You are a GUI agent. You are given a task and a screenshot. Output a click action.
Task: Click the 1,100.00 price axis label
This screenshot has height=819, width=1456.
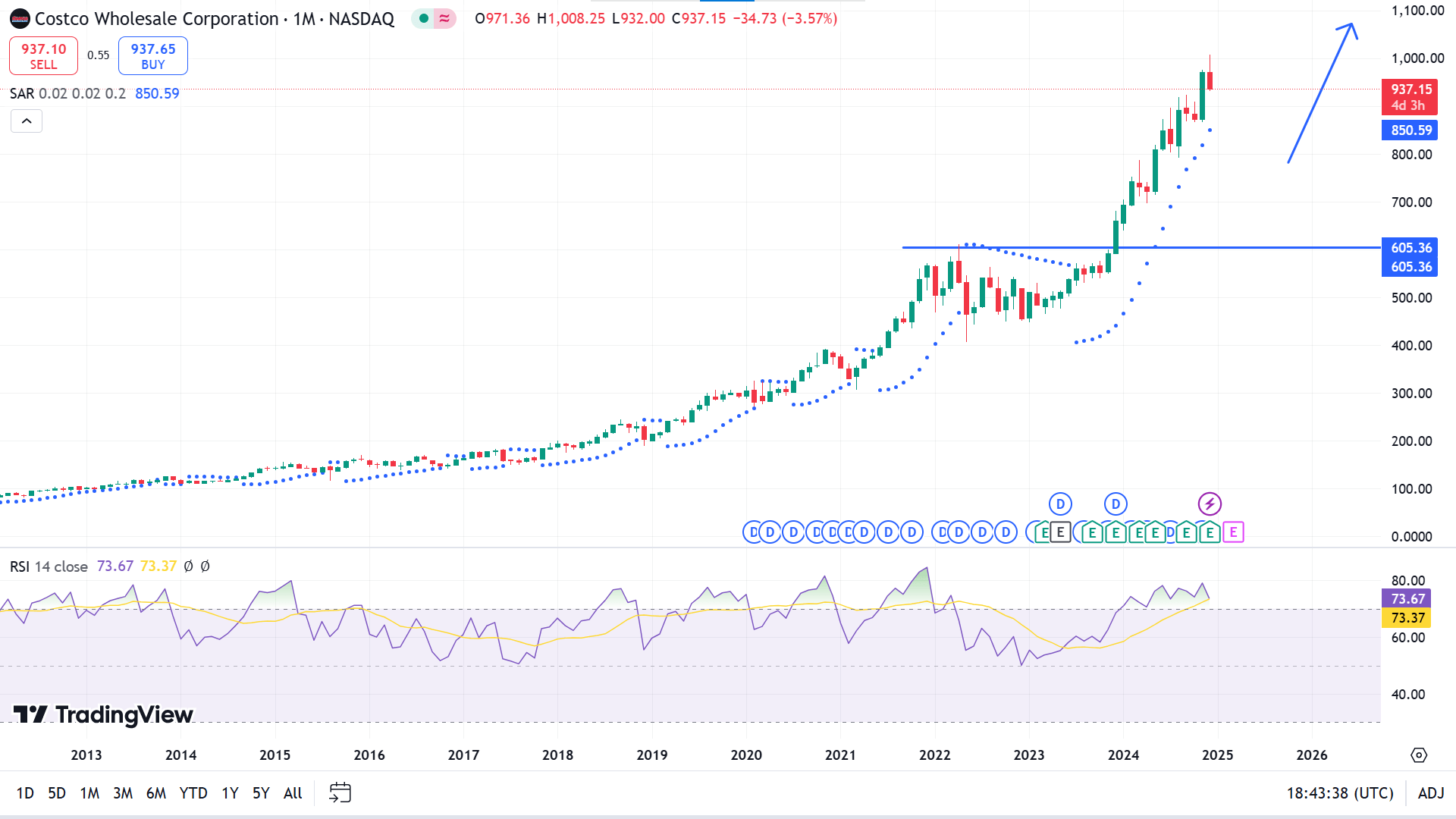(x=1417, y=11)
